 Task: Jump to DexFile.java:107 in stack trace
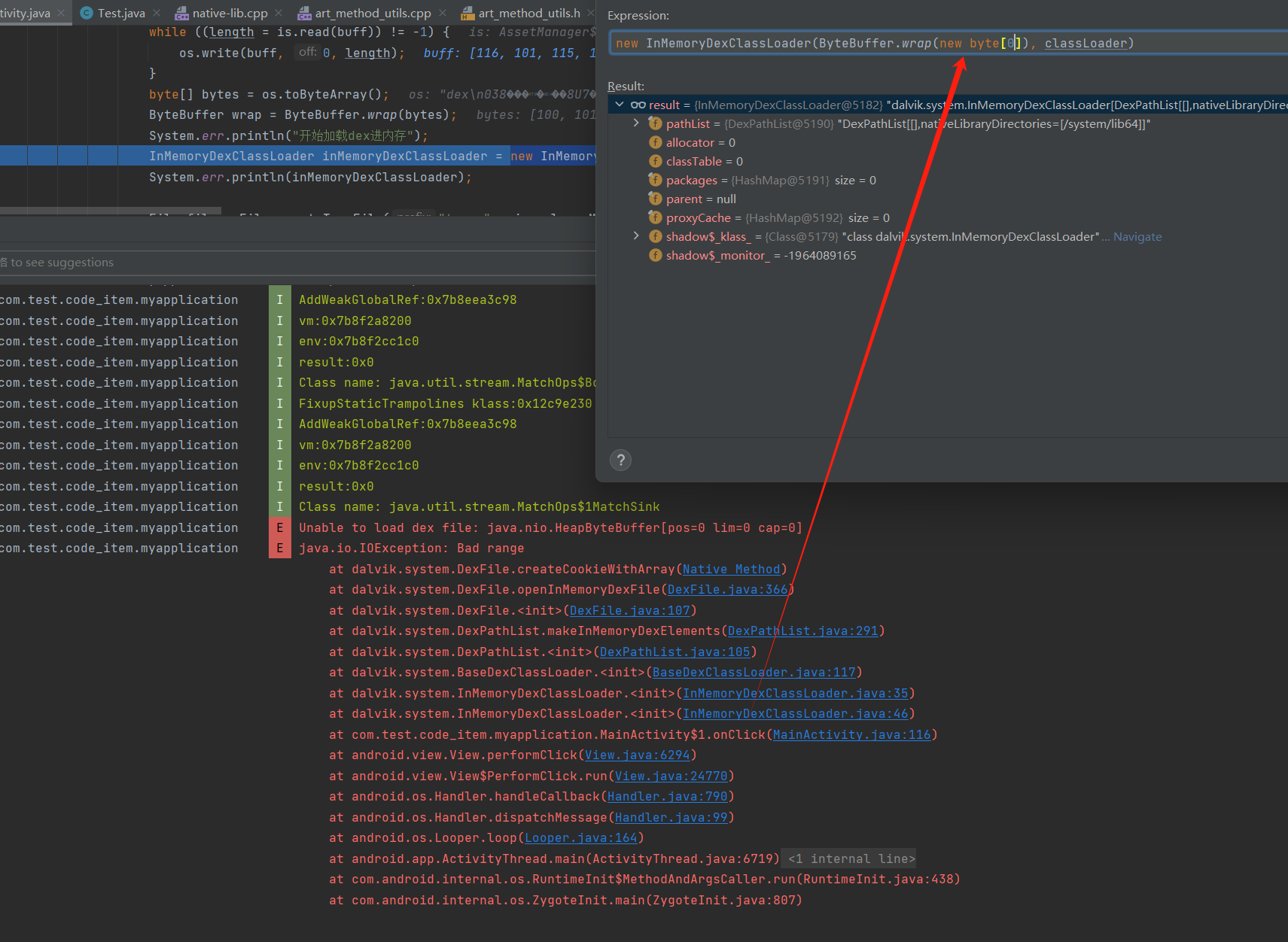(x=629, y=610)
